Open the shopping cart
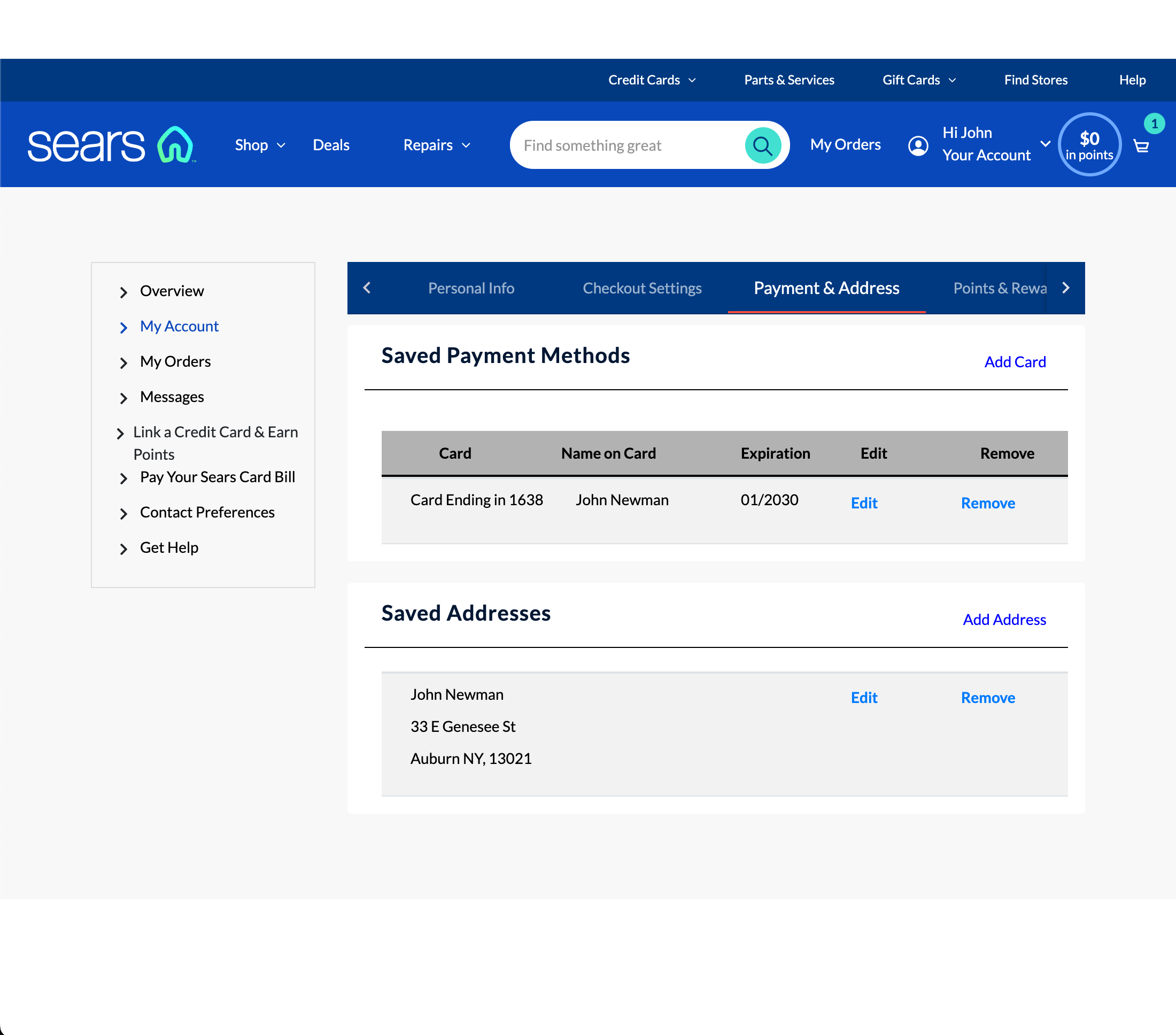This screenshot has height=1035, width=1176. pyautogui.click(x=1141, y=146)
